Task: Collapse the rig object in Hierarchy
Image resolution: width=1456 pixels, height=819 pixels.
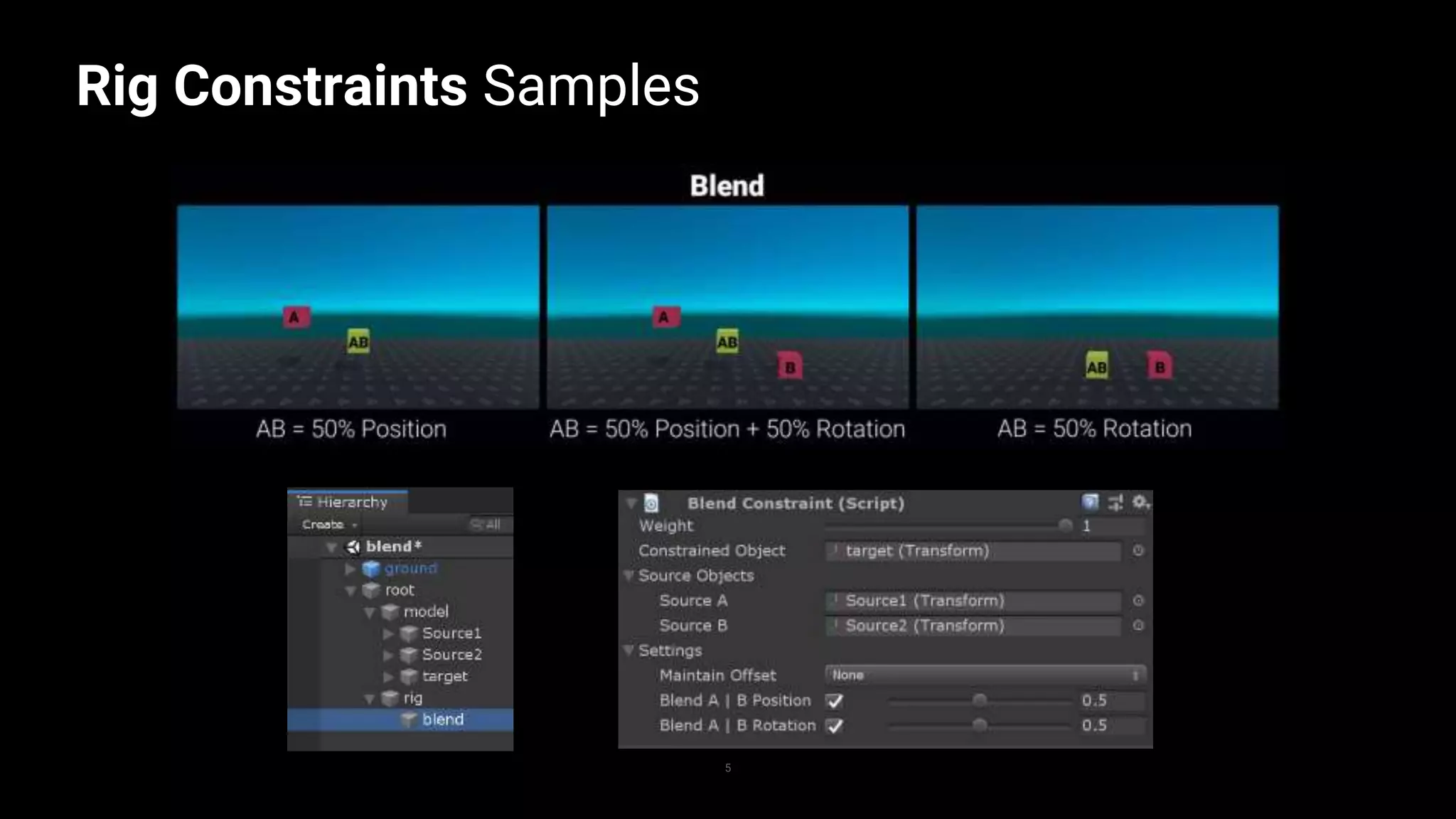Action: 369,699
